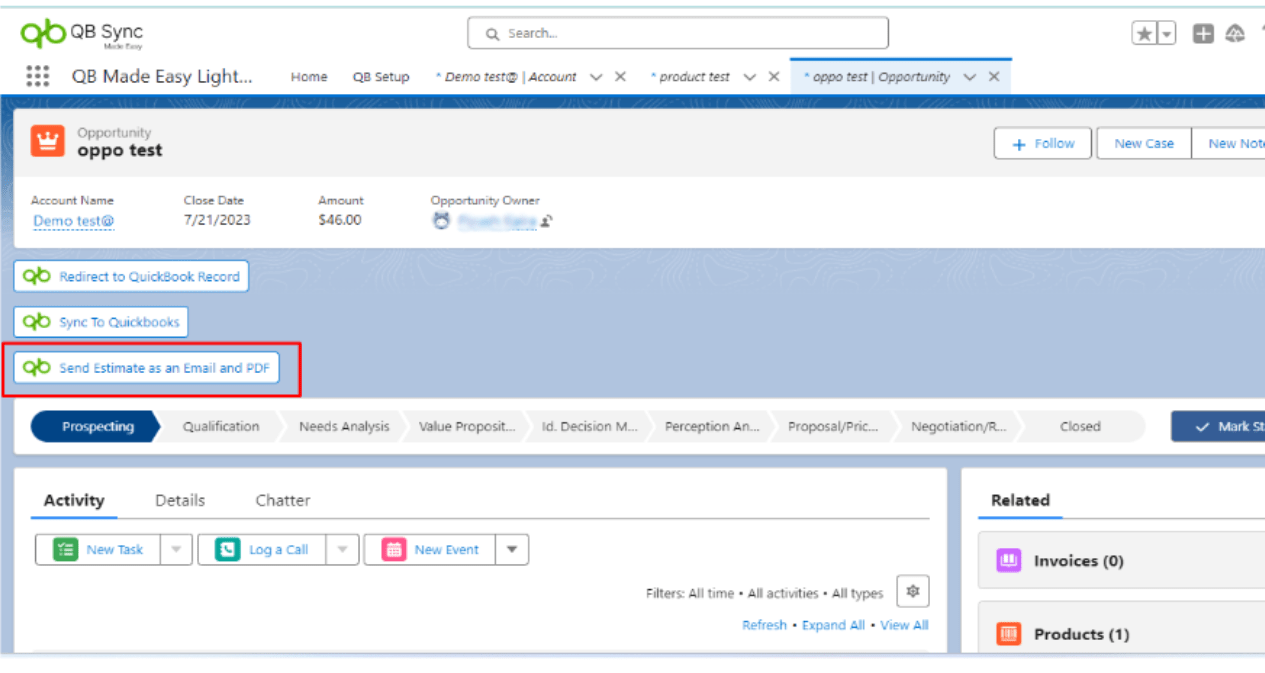The height and width of the screenshot is (673, 1265).
Task: Select the Details tab
Action: pyautogui.click(x=180, y=500)
